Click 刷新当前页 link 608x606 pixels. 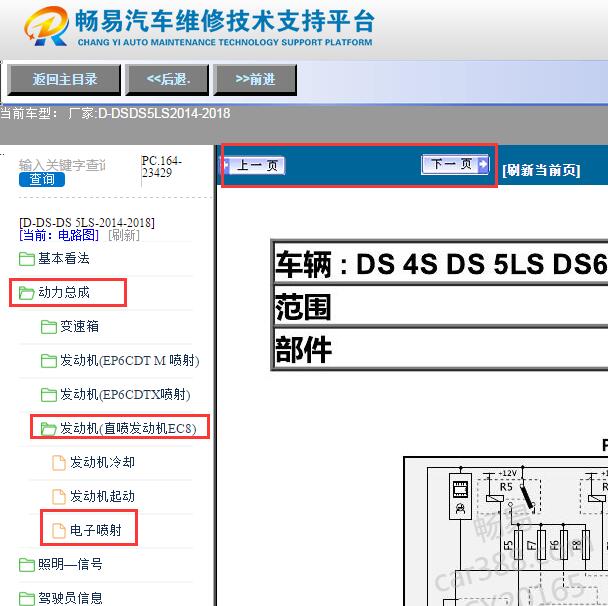coord(541,170)
